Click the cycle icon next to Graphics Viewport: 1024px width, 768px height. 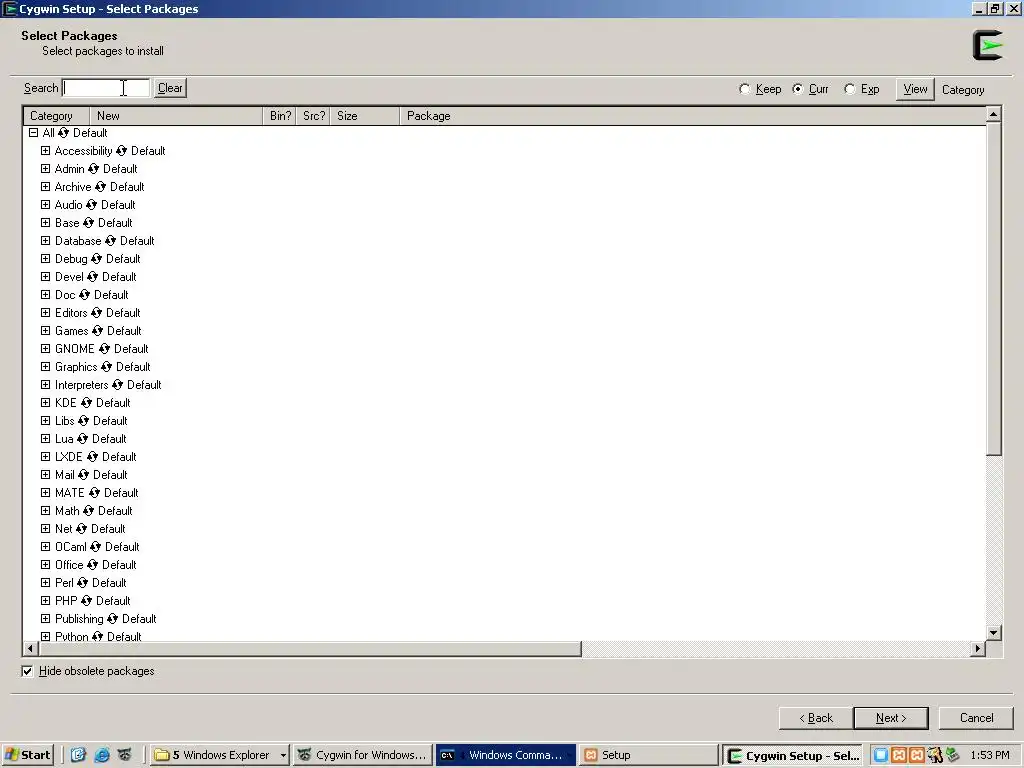point(106,367)
